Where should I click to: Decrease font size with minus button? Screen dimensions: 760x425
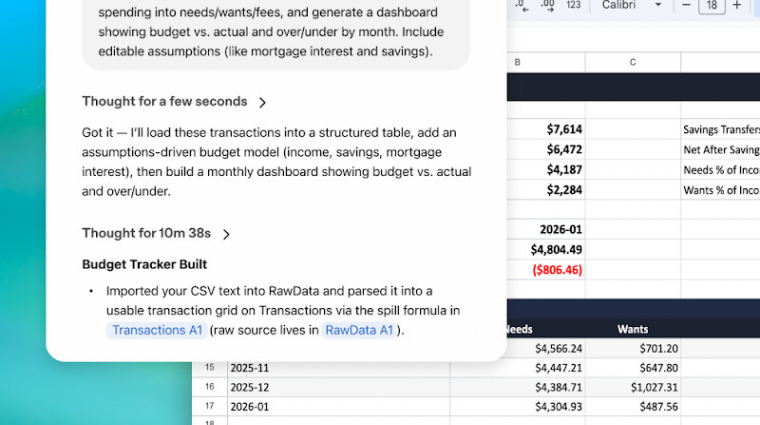686,5
